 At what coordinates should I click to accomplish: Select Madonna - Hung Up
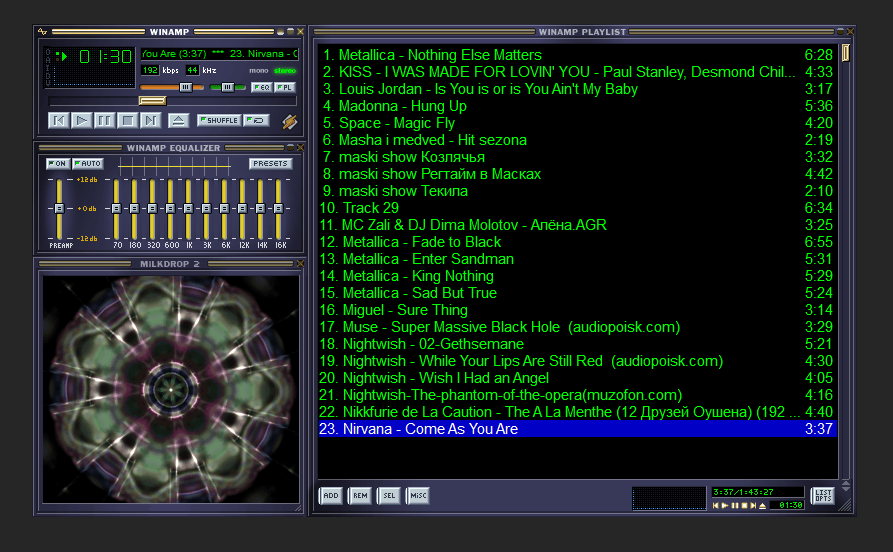pyautogui.click(x=577, y=106)
